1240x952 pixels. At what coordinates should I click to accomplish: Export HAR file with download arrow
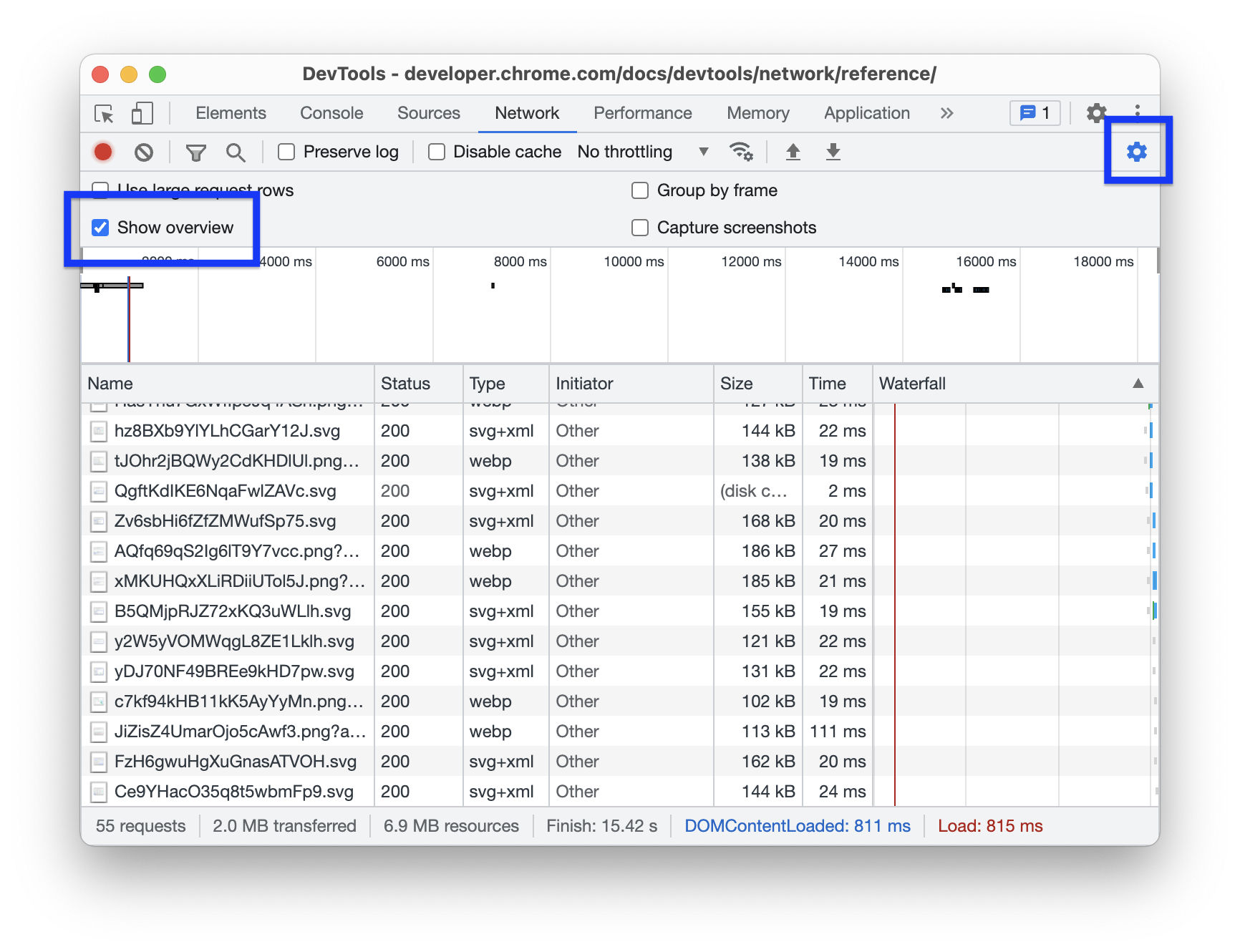pyautogui.click(x=833, y=152)
